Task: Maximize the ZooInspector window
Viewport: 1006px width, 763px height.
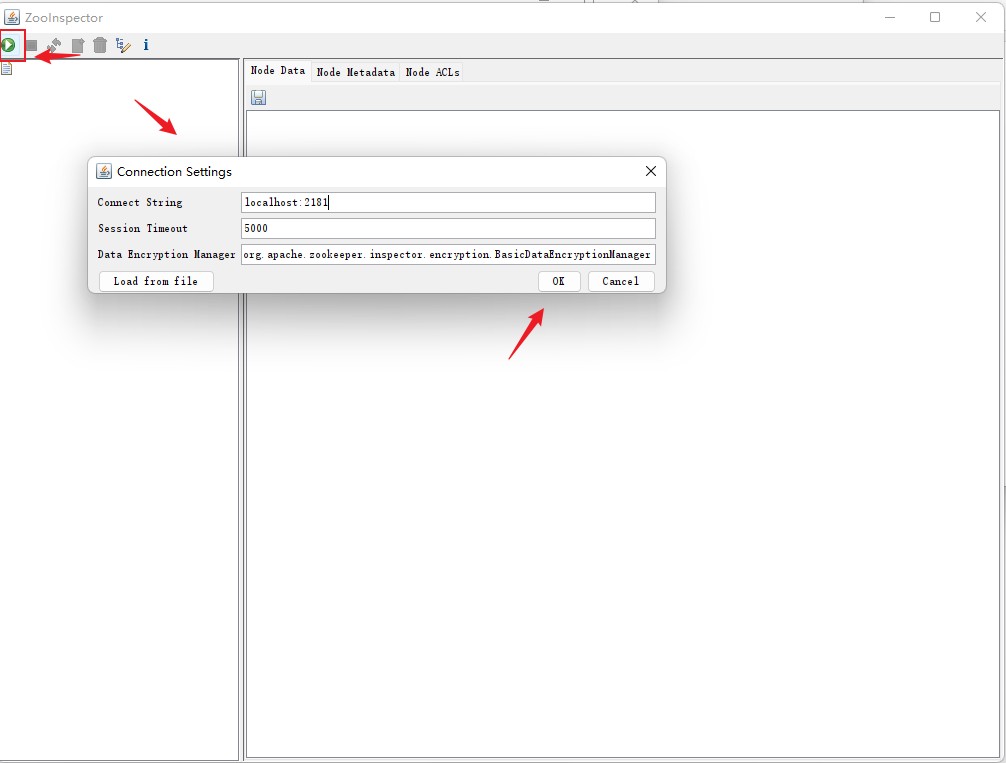Action: (x=935, y=17)
